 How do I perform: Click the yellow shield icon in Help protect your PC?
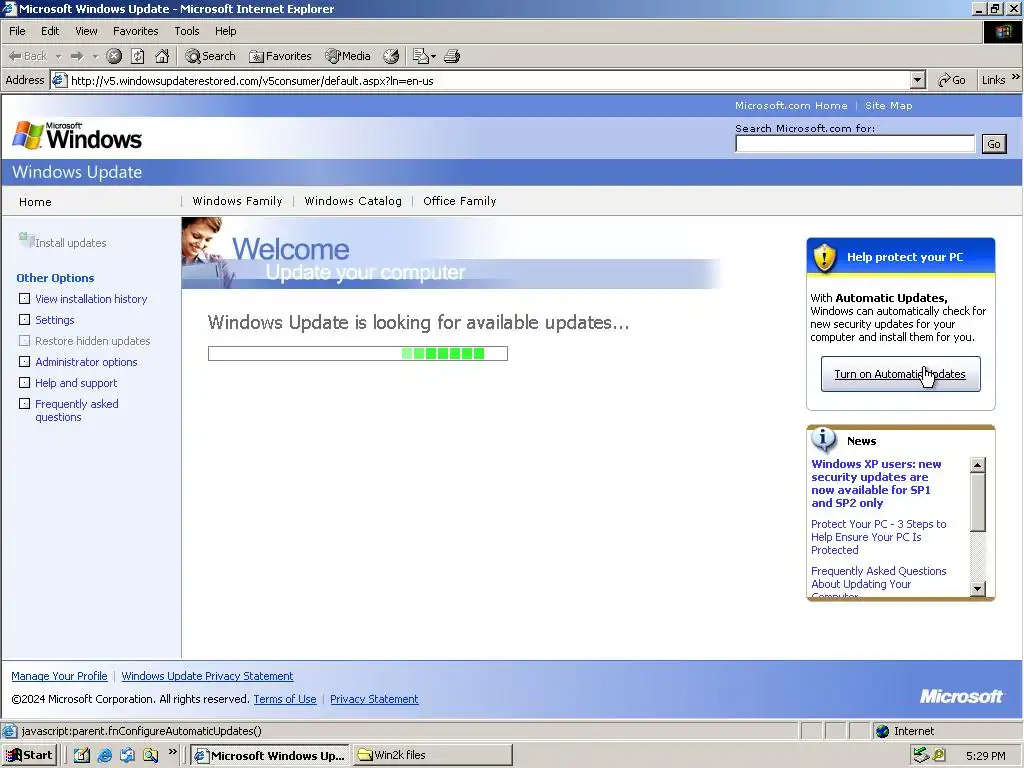pyautogui.click(x=825, y=257)
